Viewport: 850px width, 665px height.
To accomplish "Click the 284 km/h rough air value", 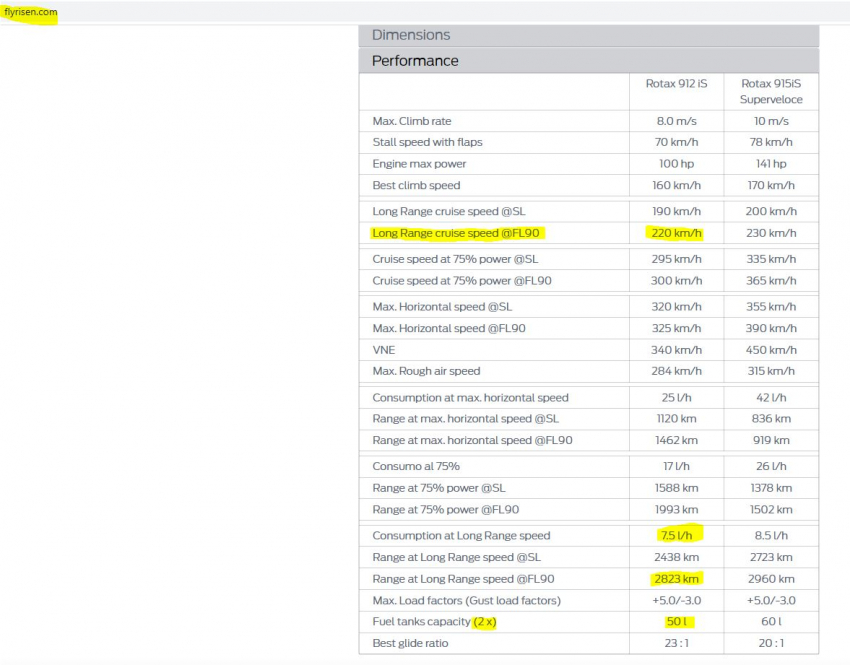I will tap(676, 372).
